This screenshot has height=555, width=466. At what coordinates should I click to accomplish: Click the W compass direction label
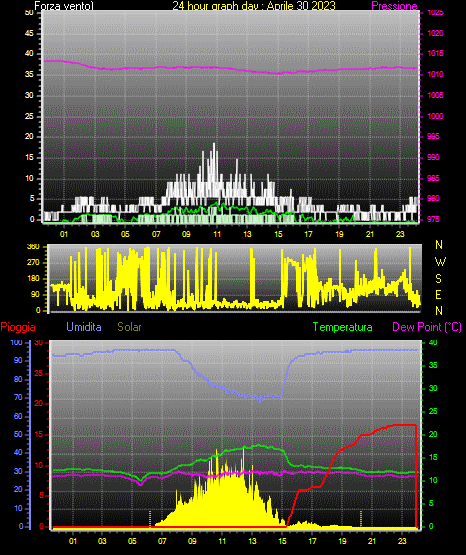point(440,262)
